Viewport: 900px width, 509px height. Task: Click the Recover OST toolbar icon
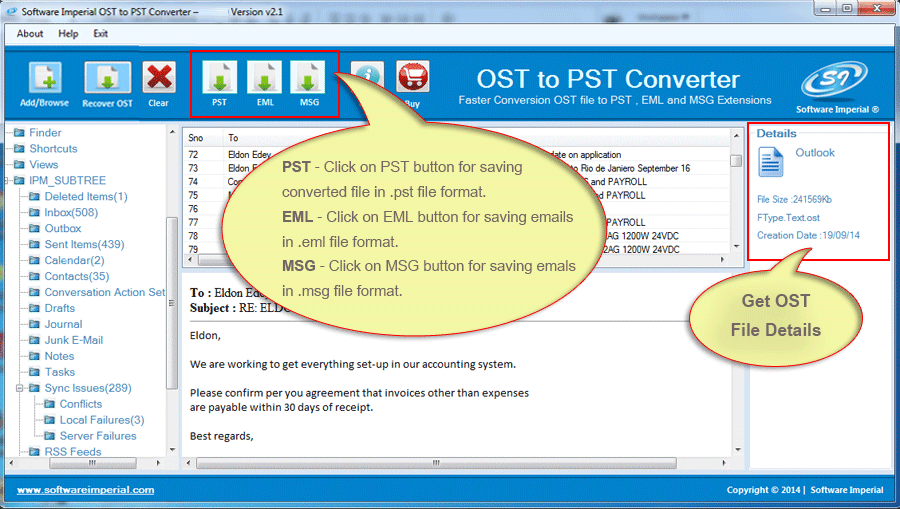click(x=107, y=77)
